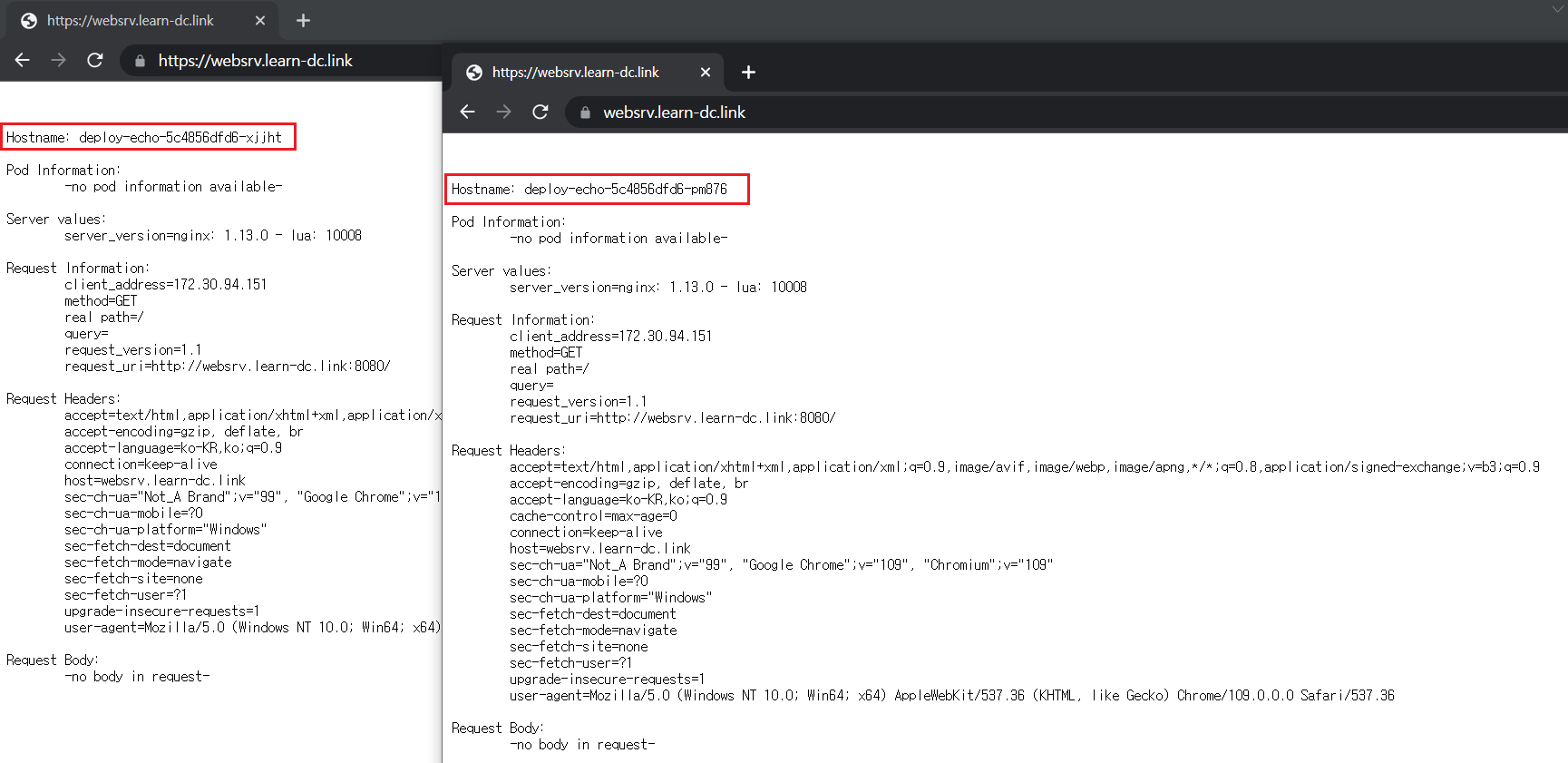The image size is (1568, 763).
Task: Go back in the right browser window
Action: coord(468,112)
